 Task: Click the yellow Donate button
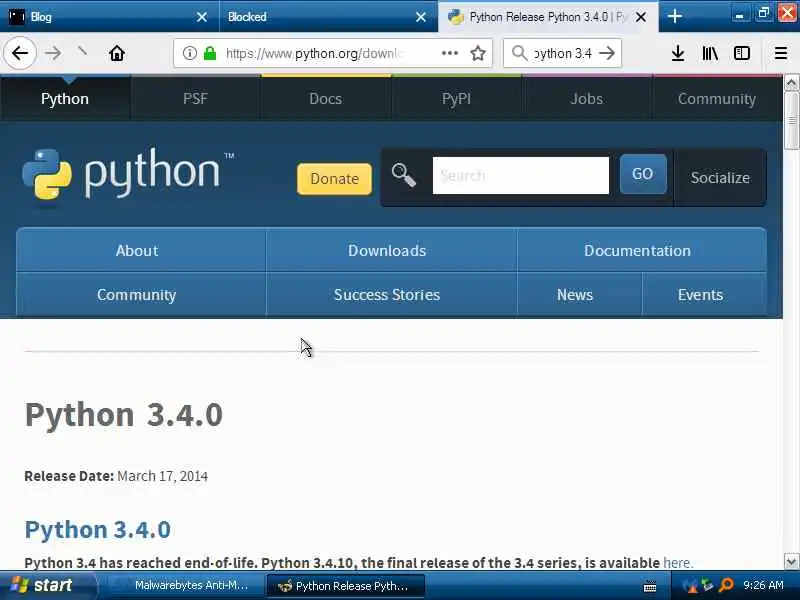334,179
